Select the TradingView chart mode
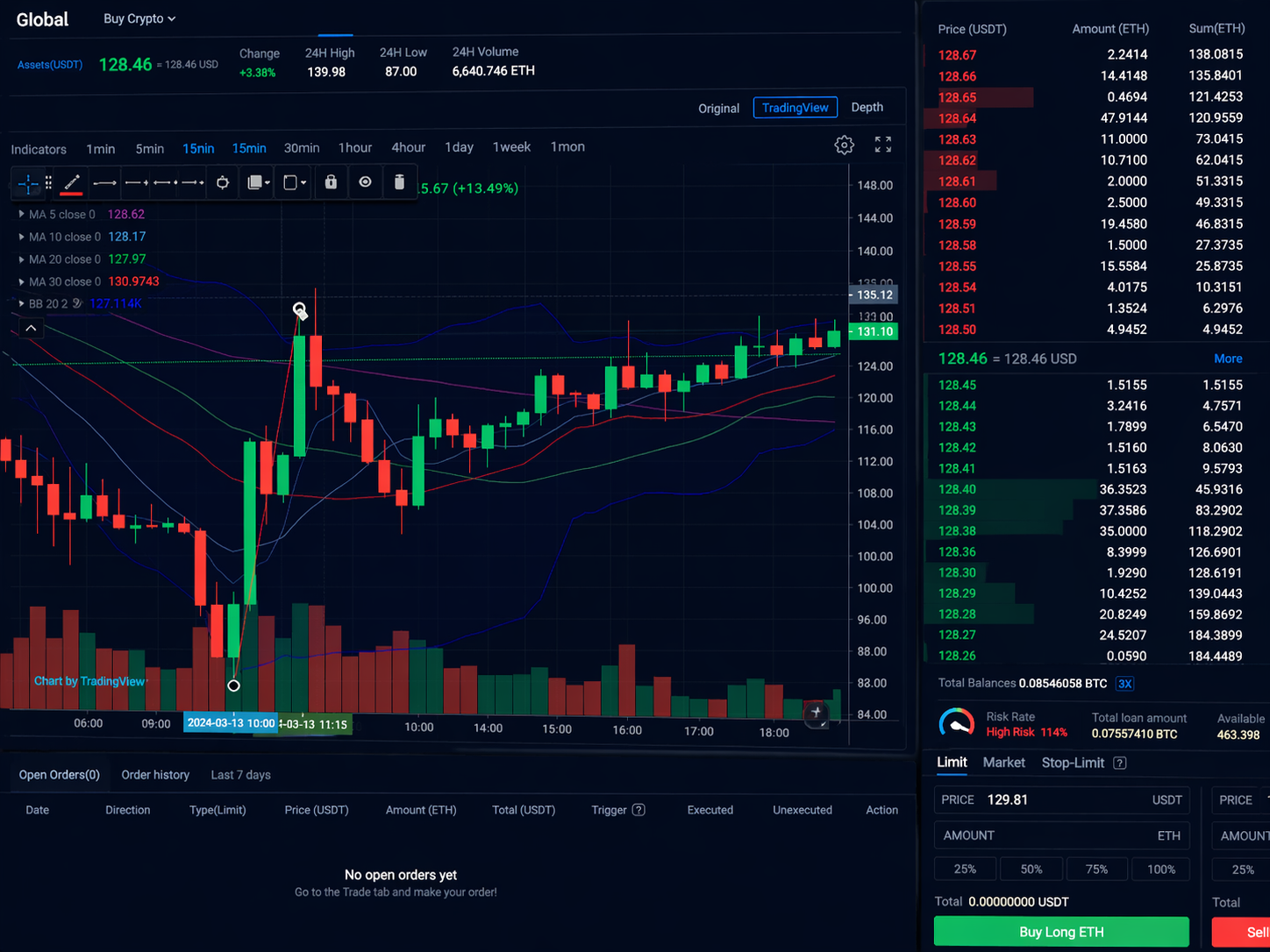Viewport: 1270px width, 952px height. point(795,107)
